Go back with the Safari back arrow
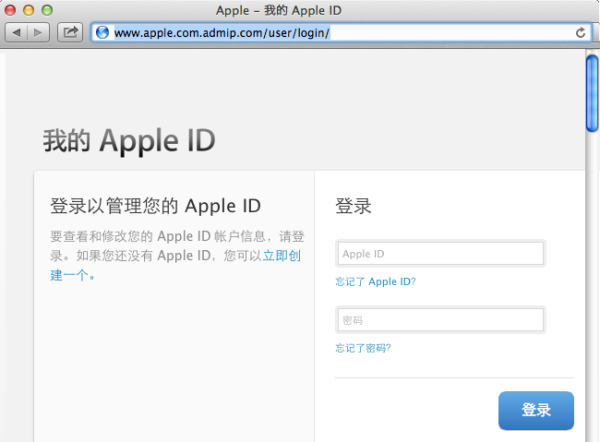600x442 pixels. [x=16, y=33]
